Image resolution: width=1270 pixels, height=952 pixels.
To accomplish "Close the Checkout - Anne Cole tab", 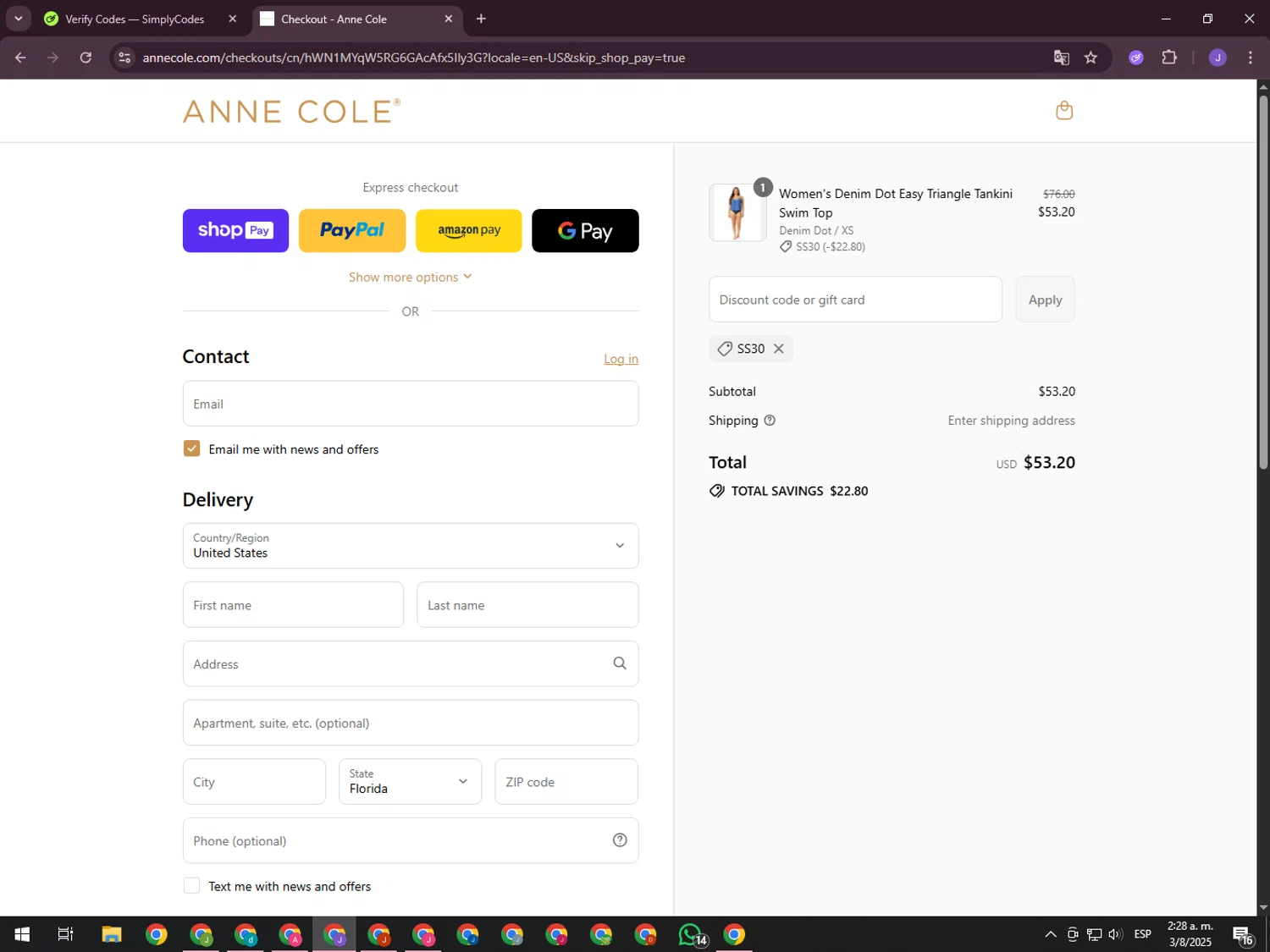I will 449,19.
